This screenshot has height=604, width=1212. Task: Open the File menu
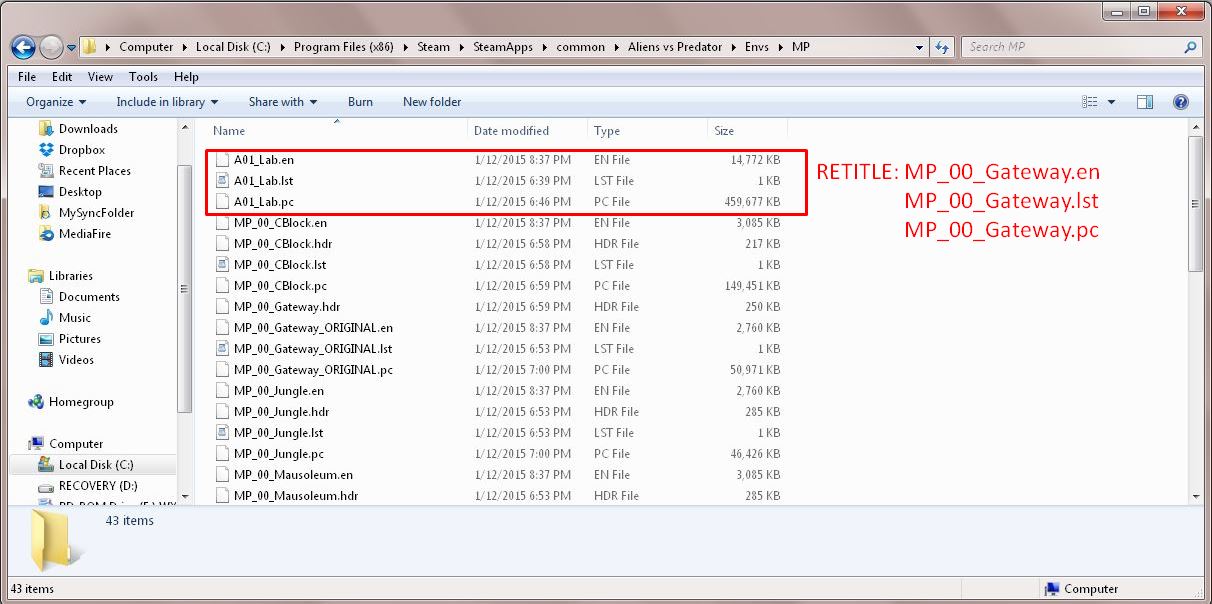[27, 77]
